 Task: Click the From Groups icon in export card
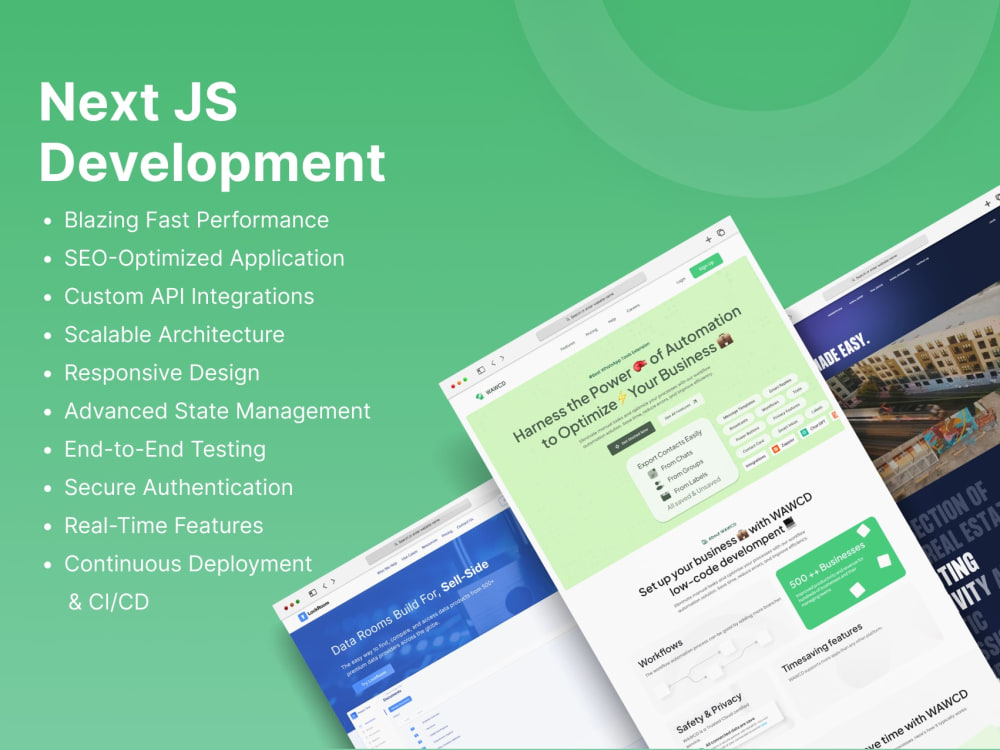[659, 485]
